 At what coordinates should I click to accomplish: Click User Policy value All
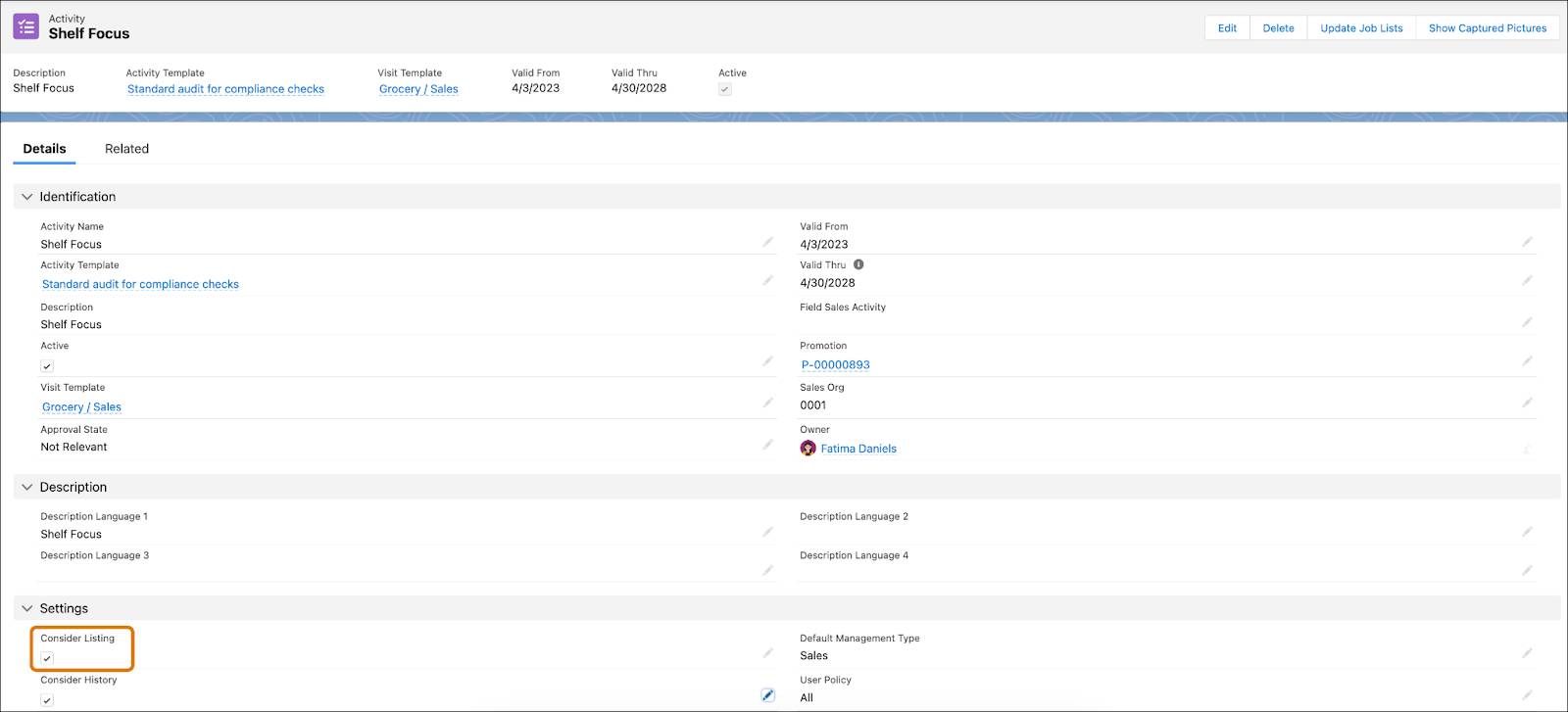807,697
